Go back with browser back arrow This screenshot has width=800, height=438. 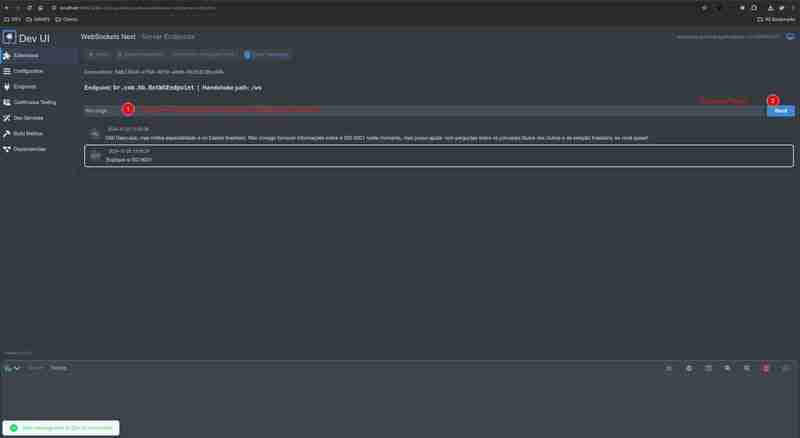point(6,8)
